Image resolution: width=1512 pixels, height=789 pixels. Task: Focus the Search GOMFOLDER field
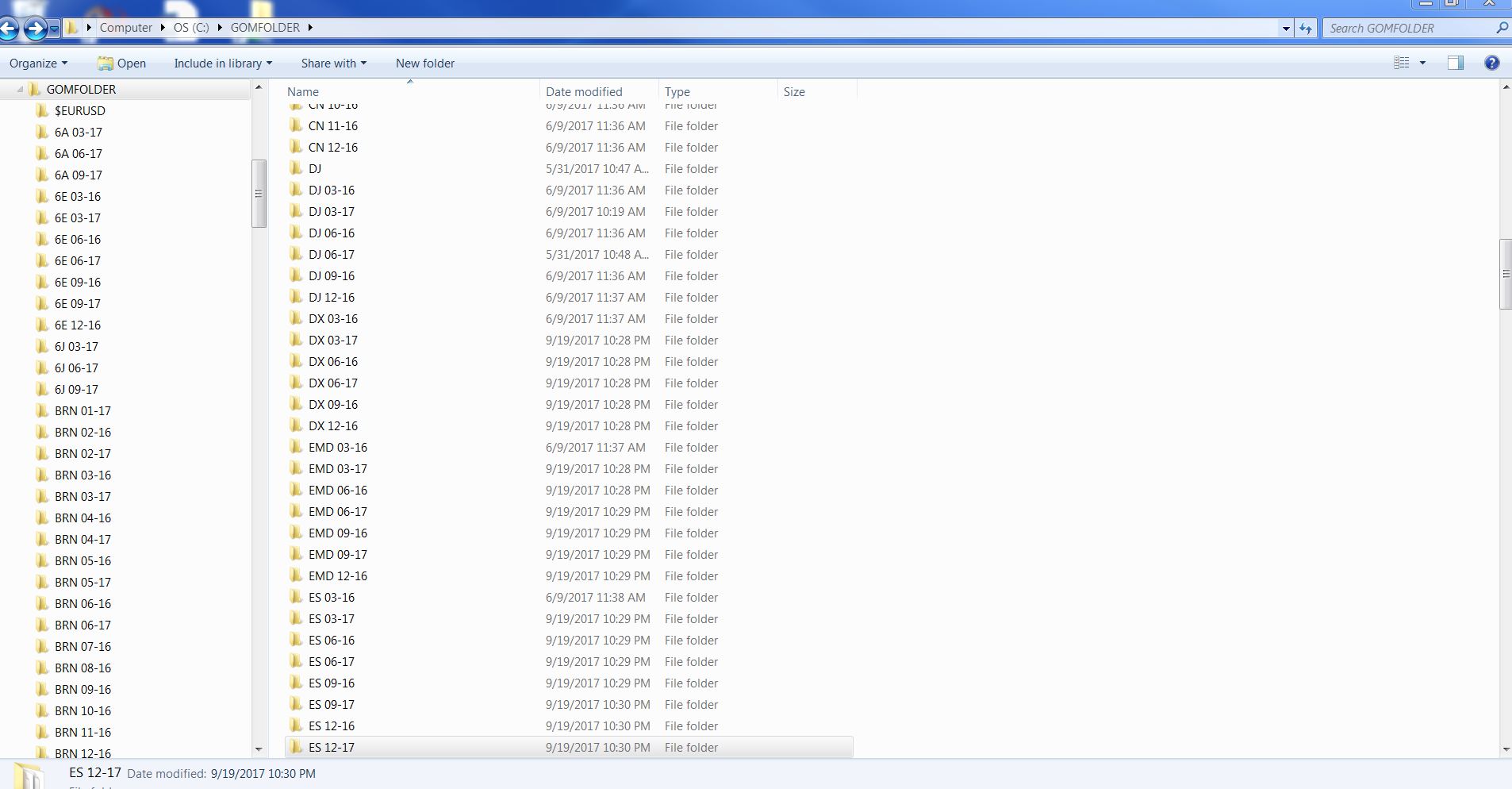point(1408,29)
